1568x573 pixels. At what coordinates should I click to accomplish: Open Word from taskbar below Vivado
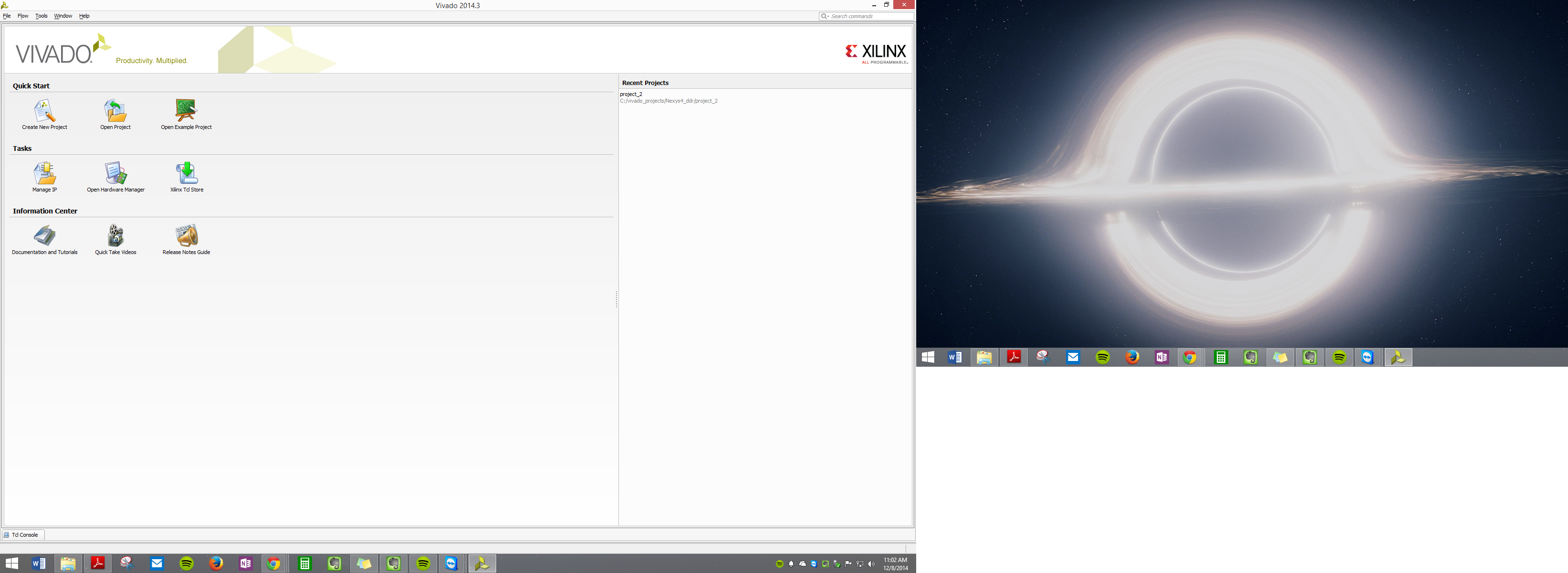click(38, 563)
